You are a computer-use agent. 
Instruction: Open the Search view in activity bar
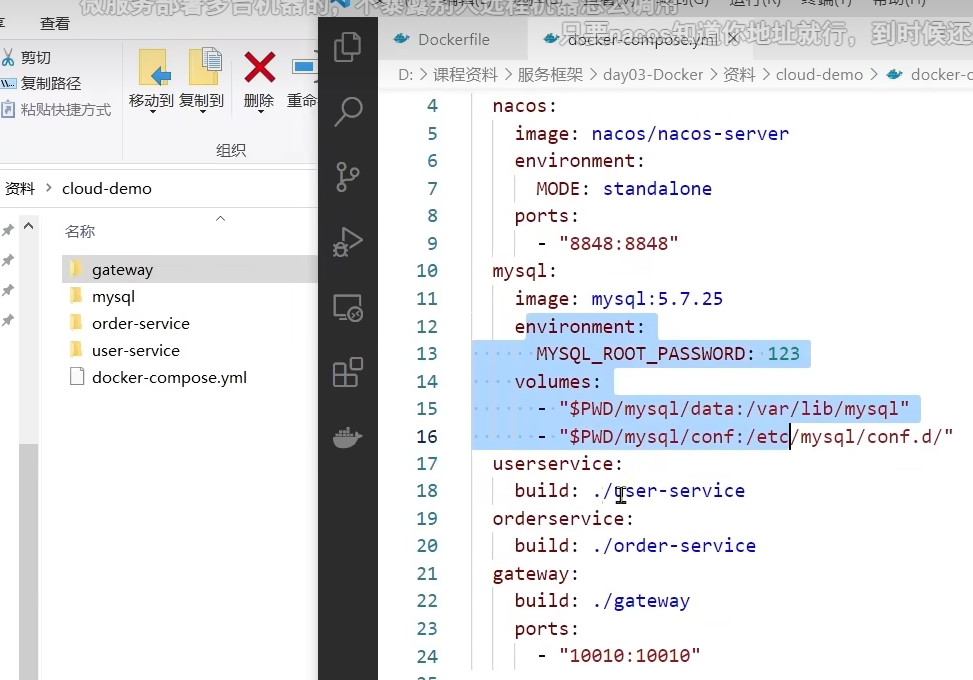coord(347,111)
